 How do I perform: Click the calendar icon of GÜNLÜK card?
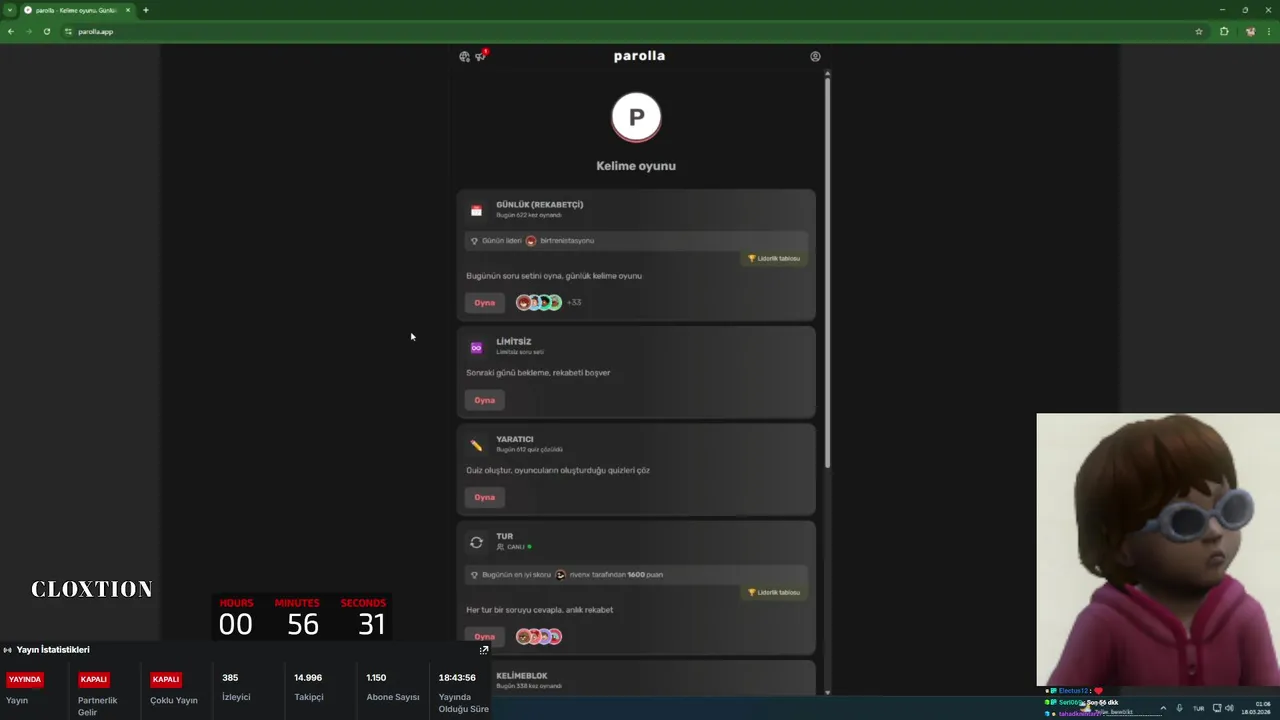(476, 211)
